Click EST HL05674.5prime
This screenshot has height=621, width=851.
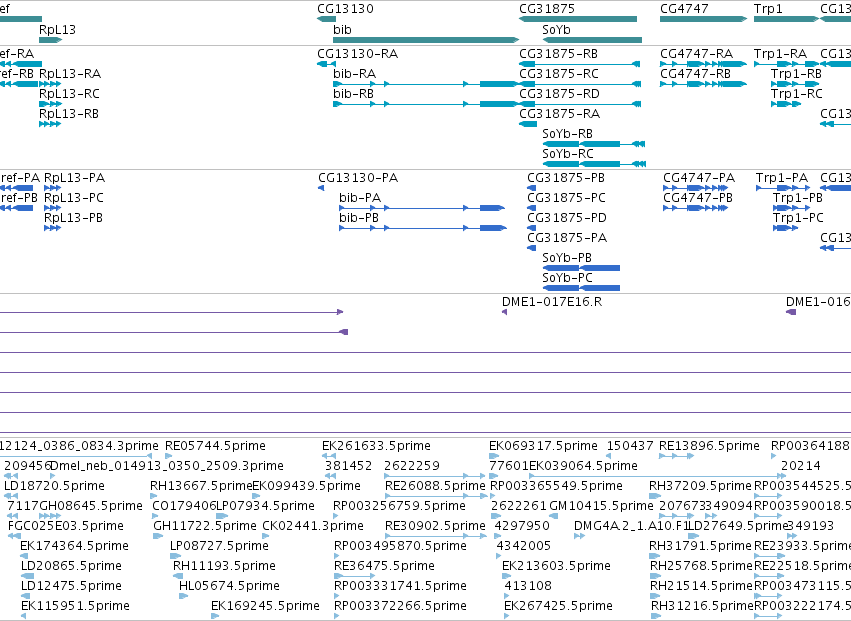point(229,587)
